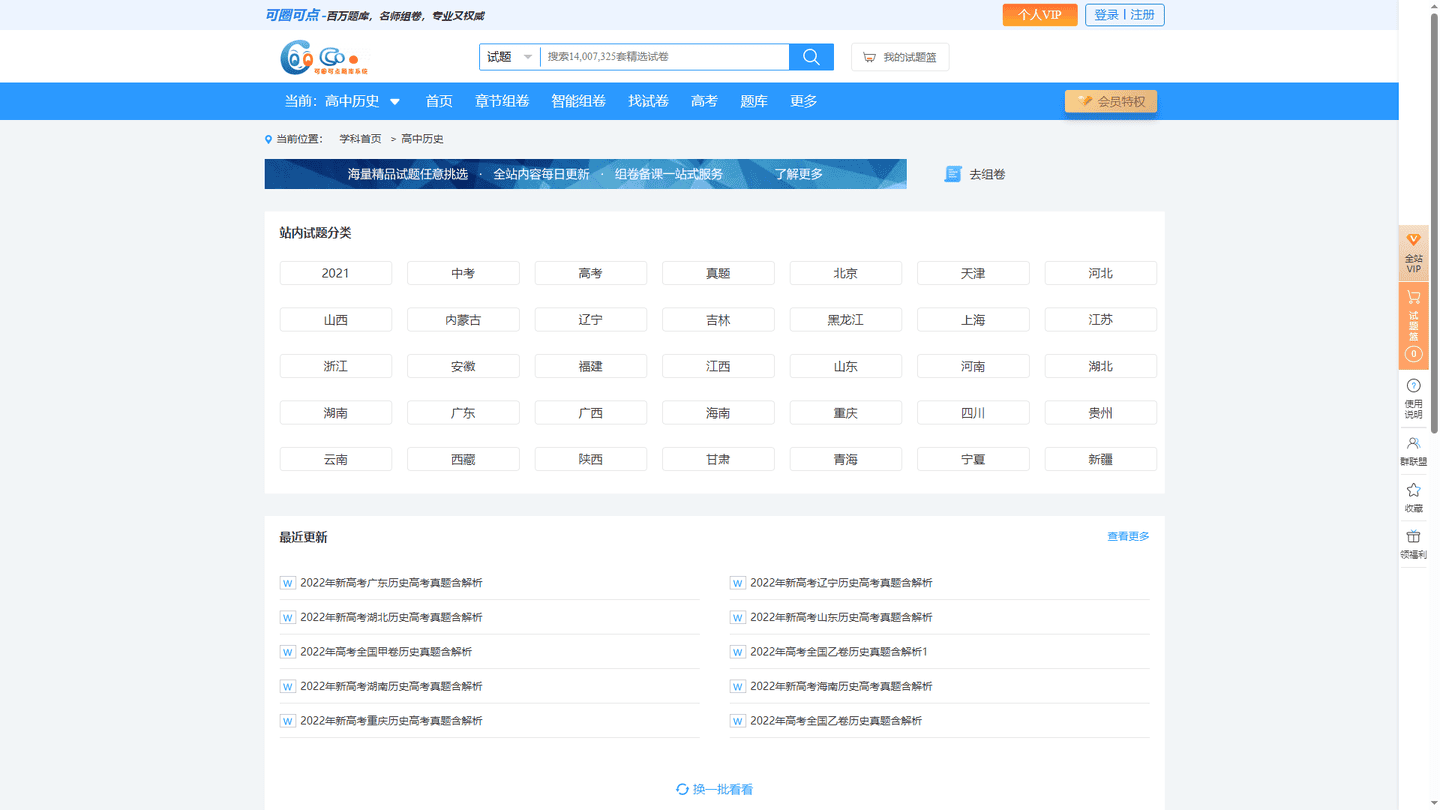Click the 全站VIP diamond icon in sidebar
Viewport: 1440px width, 810px height.
(x=1413, y=240)
